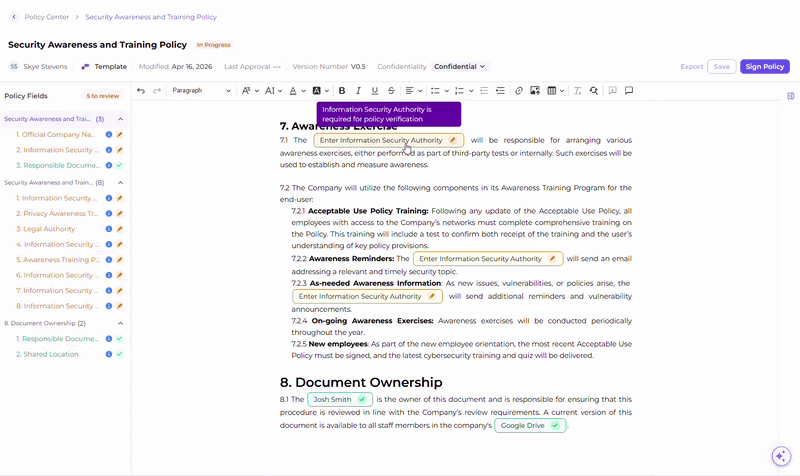Viewport: 800px width, 476px height.
Task: Click Information Security Authority field in 7.2.3
Action: click(367, 296)
